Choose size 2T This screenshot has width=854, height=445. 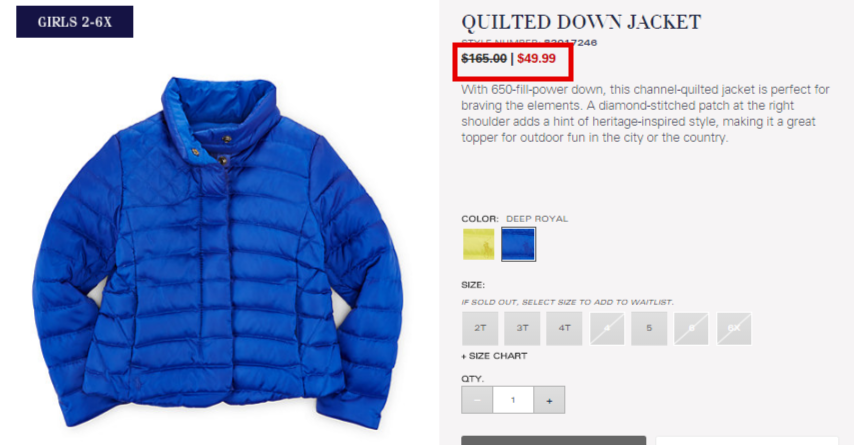click(x=480, y=328)
